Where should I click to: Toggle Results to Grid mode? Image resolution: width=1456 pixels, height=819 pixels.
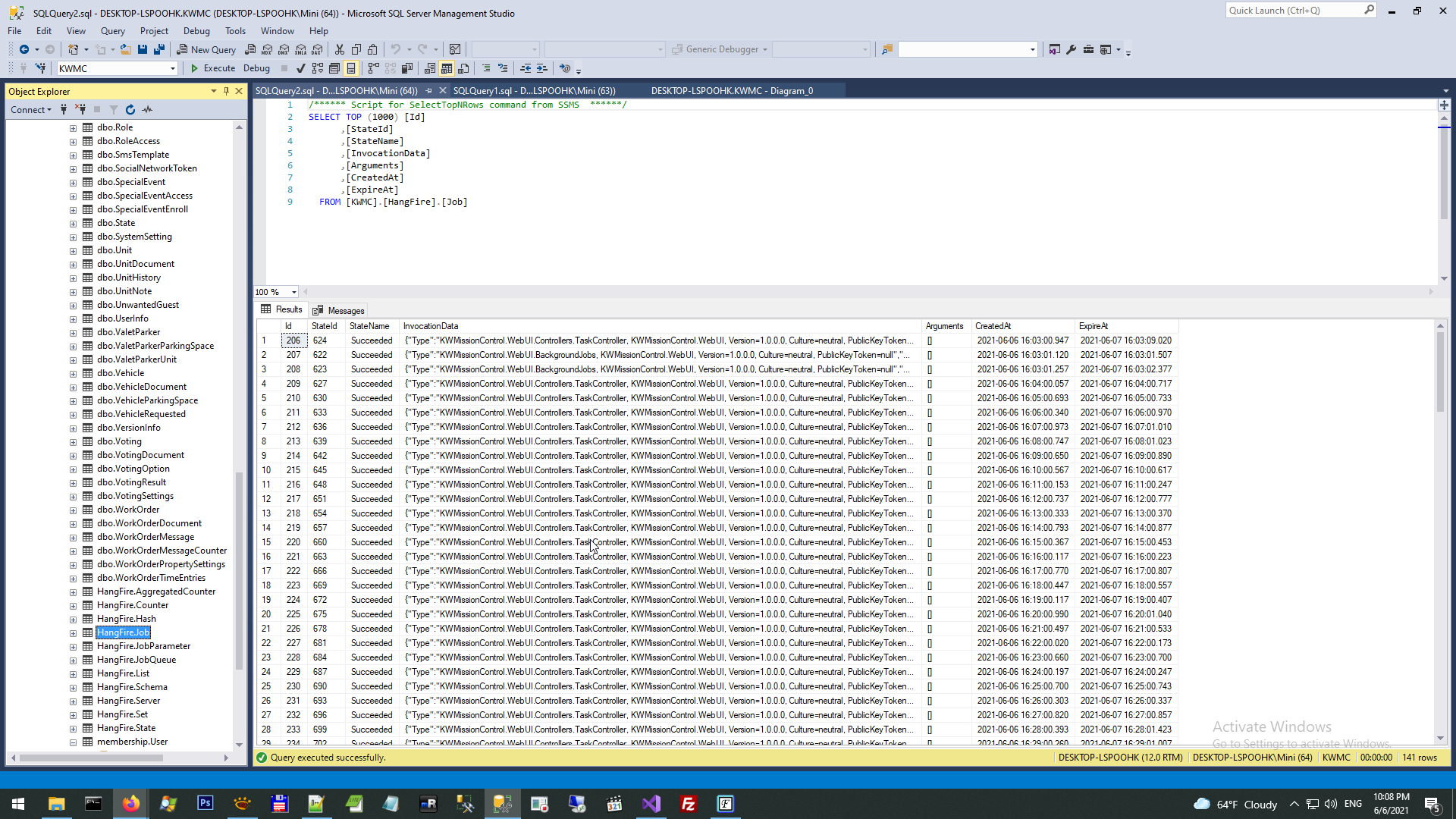pos(447,68)
